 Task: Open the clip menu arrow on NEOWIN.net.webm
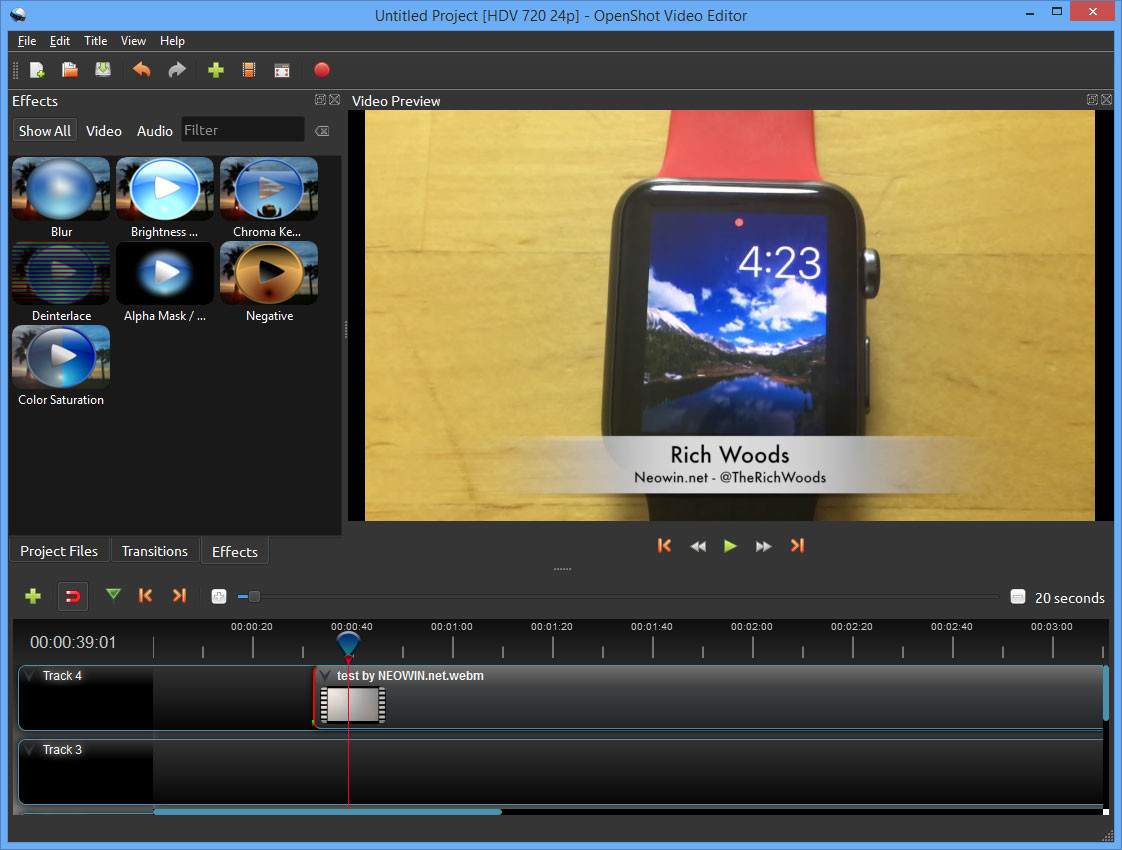coord(324,675)
